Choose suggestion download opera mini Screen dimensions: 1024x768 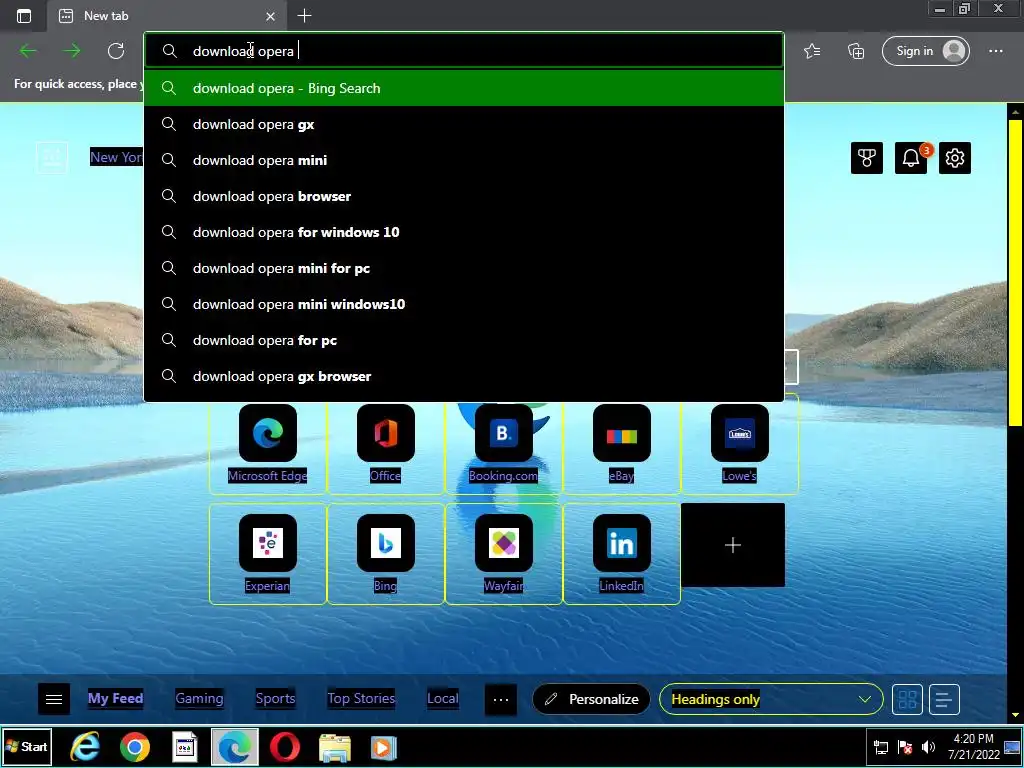[464, 160]
